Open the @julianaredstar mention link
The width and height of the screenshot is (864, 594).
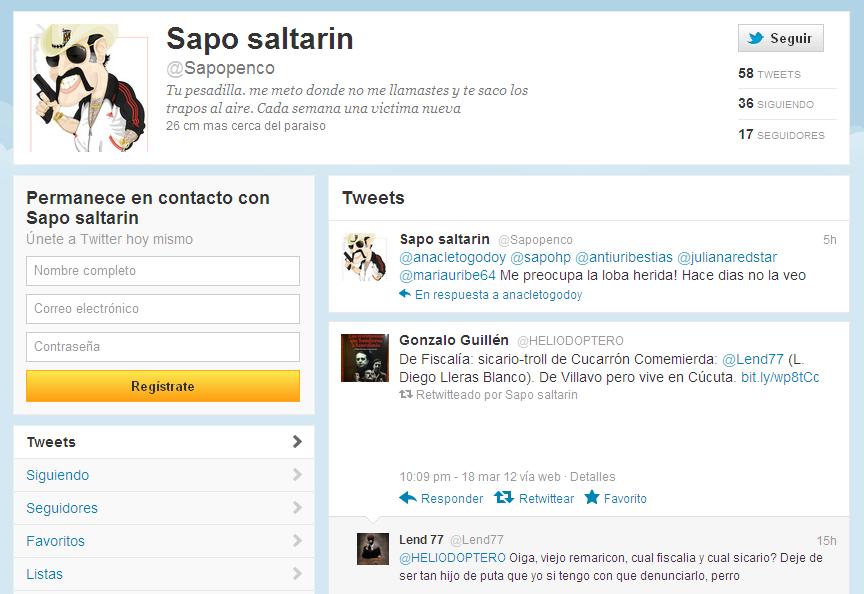727,257
